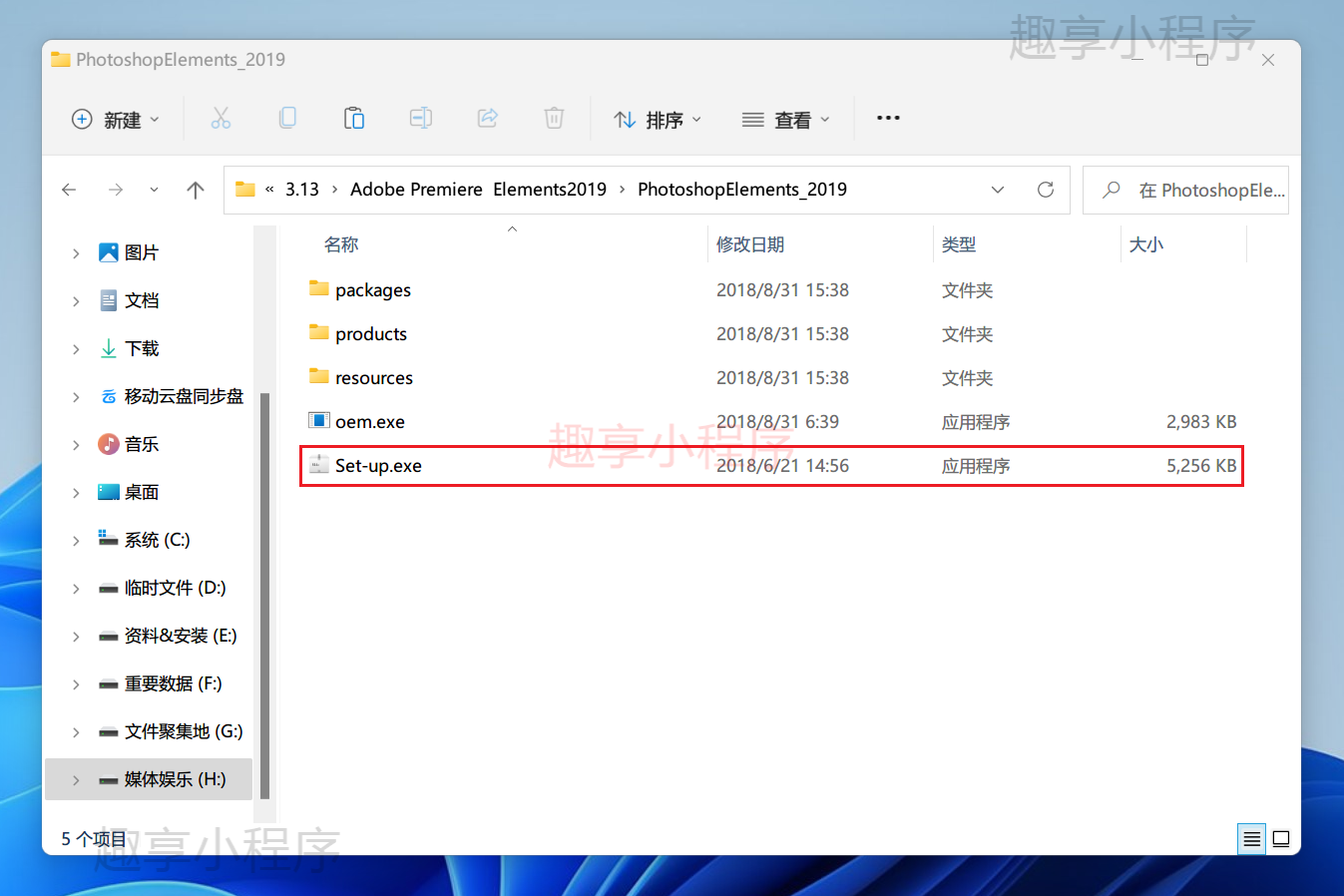The image size is (1344, 896).
Task: Switch to details view layout
Action: point(1251,839)
